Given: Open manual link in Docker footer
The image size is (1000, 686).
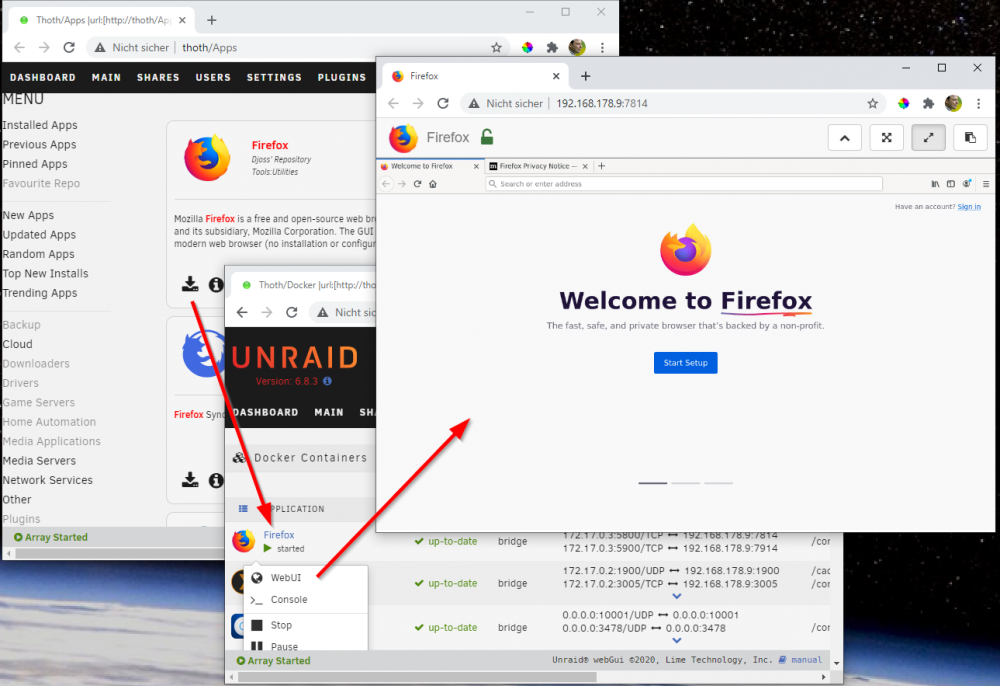Looking at the screenshot, I should coord(806,660).
